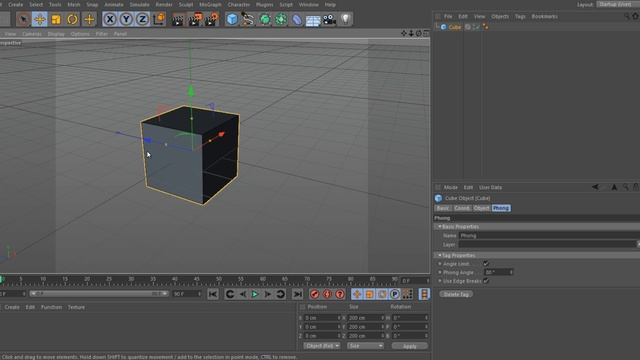Toggle Angle Limit checkbox

point(486,264)
